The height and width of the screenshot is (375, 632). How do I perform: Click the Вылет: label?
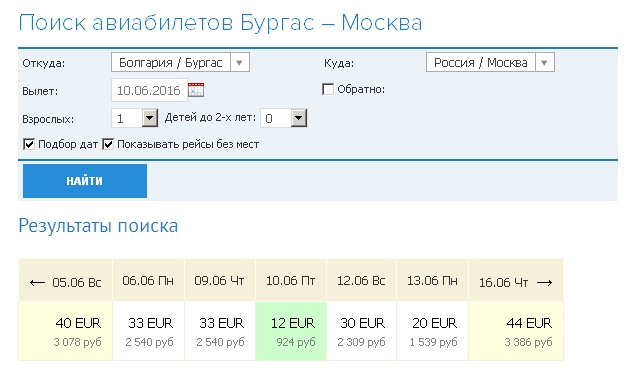(x=40, y=91)
